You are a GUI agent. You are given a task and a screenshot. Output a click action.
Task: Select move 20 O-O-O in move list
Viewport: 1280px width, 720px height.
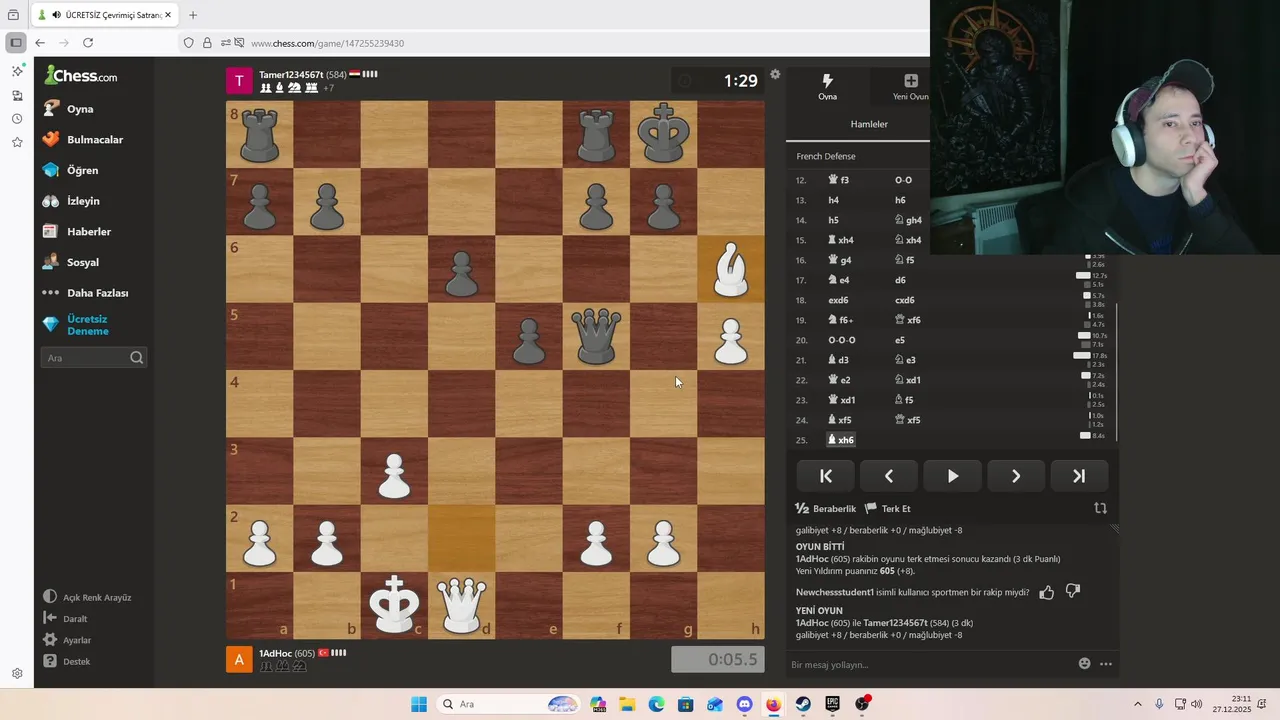click(x=842, y=340)
